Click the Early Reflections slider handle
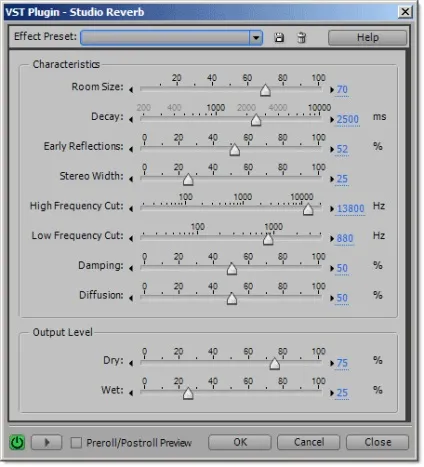This screenshot has height=467, width=424. coord(235,150)
